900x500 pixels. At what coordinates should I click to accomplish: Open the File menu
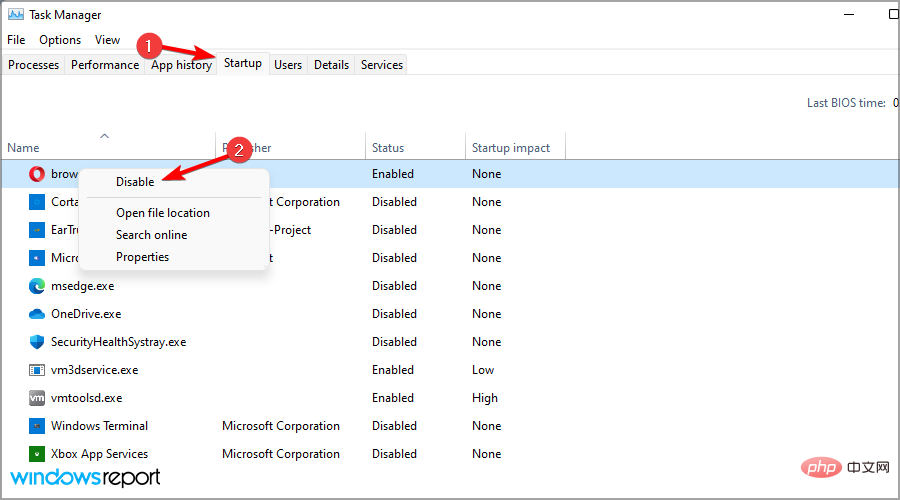pyautogui.click(x=16, y=40)
